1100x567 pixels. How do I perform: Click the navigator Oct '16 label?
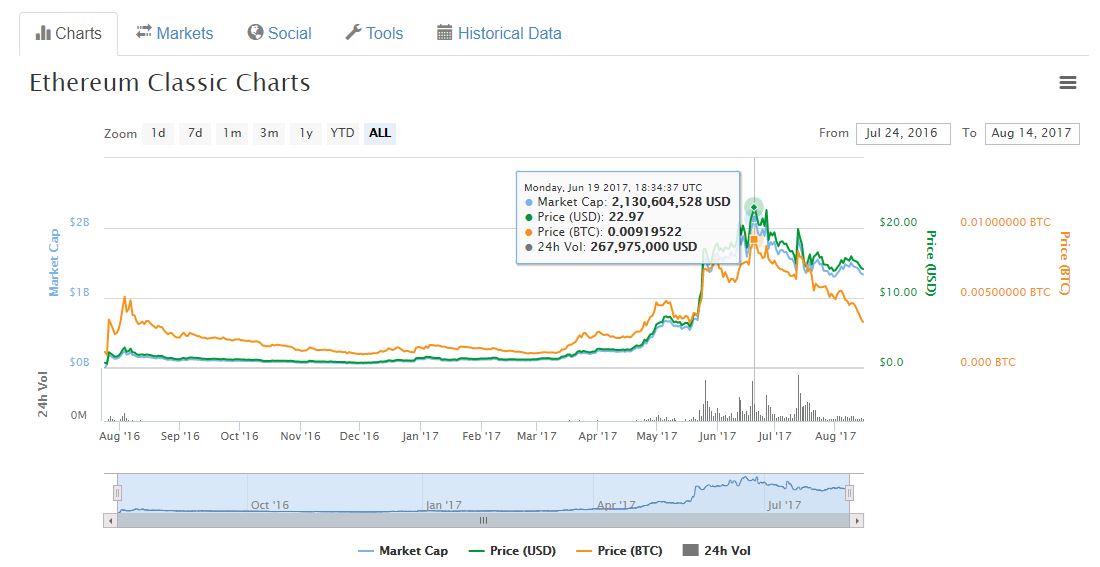tap(270, 505)
